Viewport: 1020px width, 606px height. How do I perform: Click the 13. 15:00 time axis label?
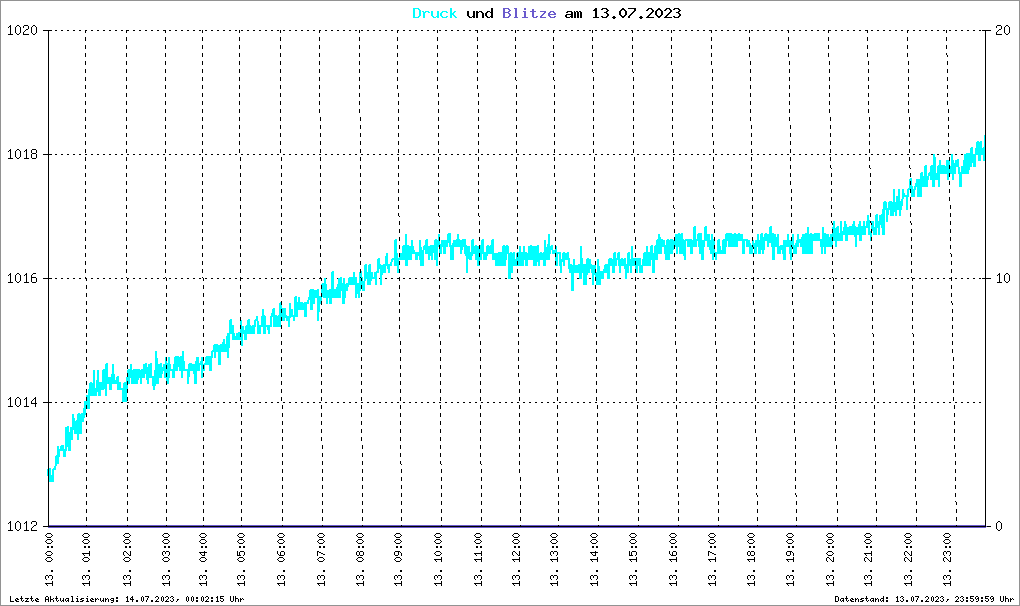click(x=634, y=560)
